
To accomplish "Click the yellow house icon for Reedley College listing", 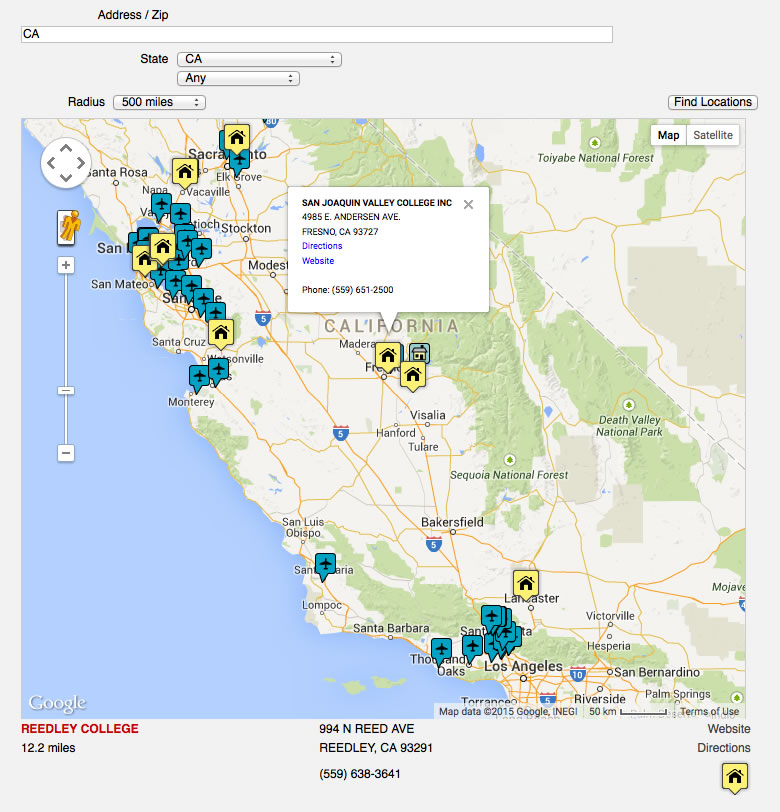I will coord(734,778).
